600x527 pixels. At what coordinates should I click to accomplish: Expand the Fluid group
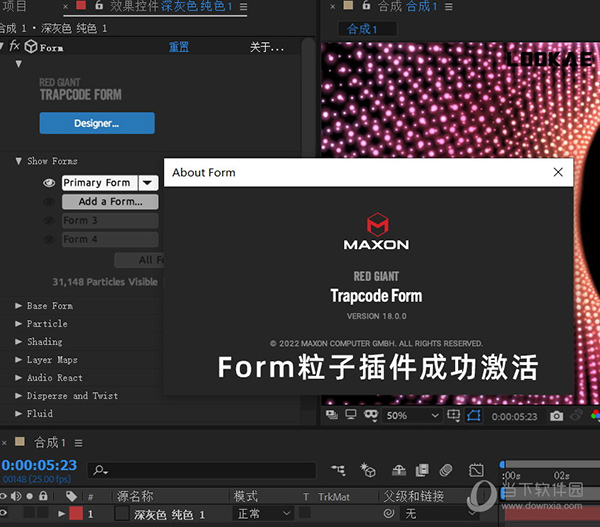[x=18, y=413]
